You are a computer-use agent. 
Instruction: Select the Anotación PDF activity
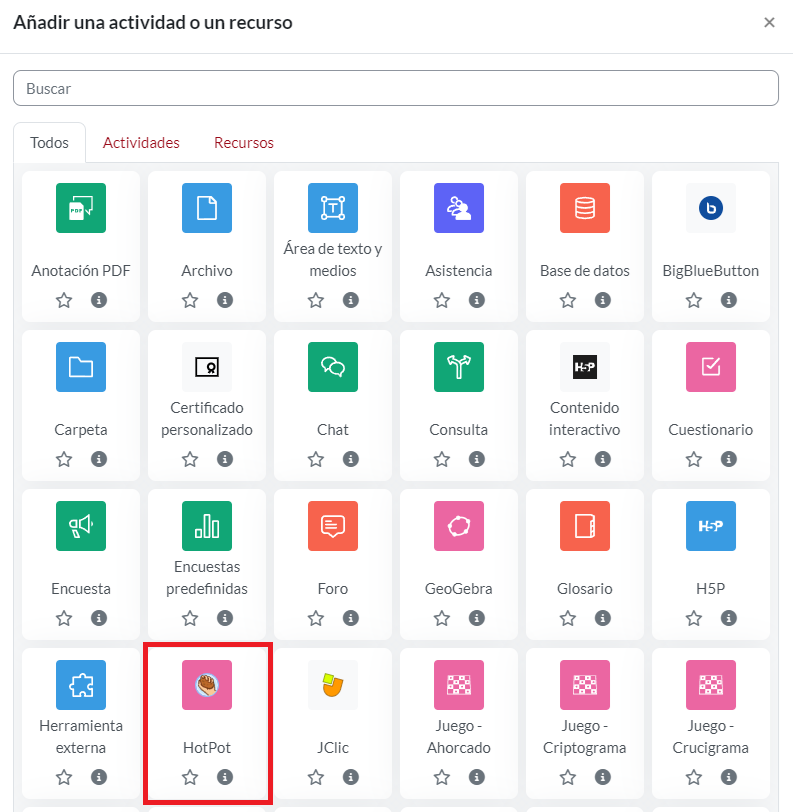tap(81, 208)
